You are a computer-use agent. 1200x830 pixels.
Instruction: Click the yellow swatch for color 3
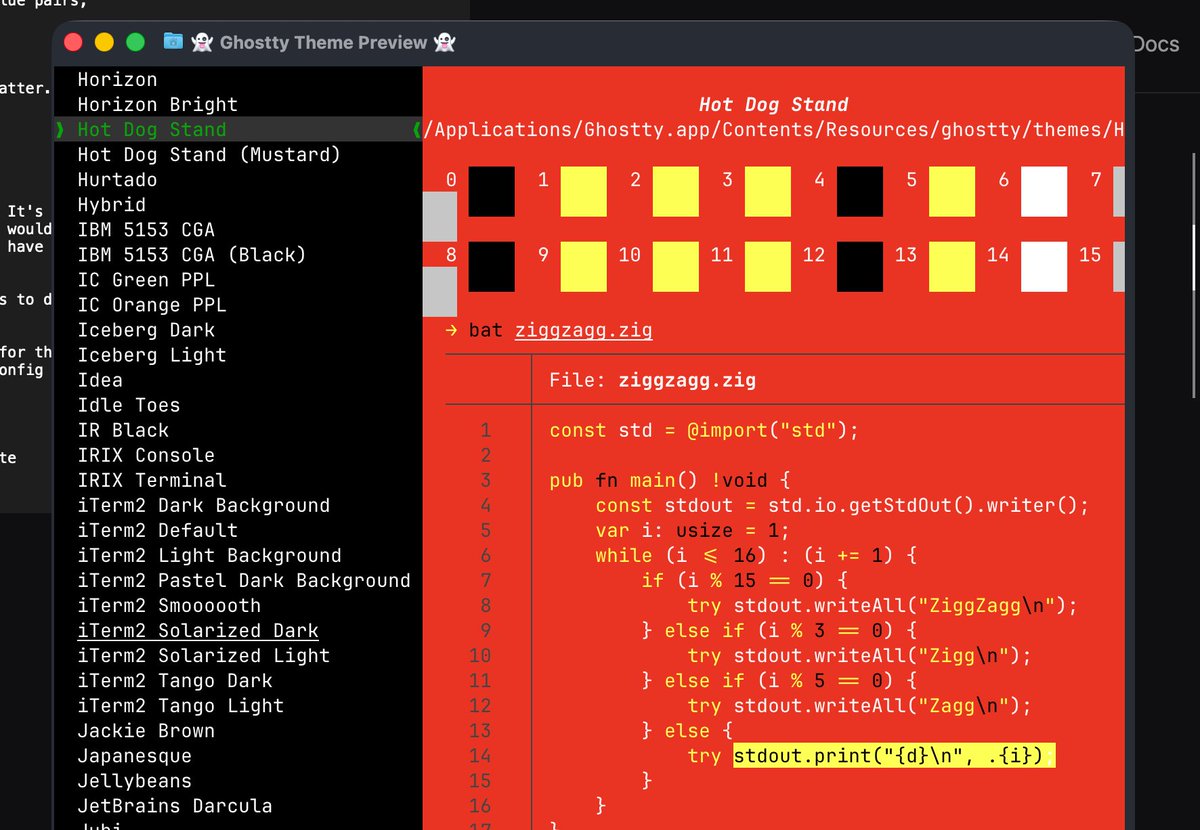pos(768,192)
